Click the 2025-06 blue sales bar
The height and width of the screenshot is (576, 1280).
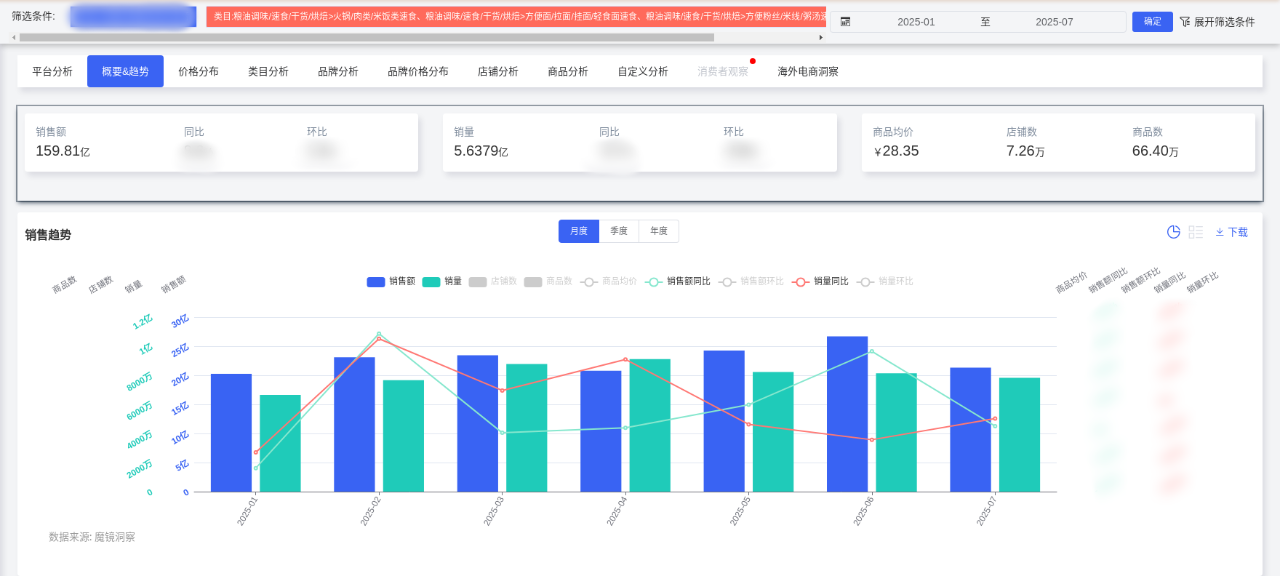pos(847,414)
